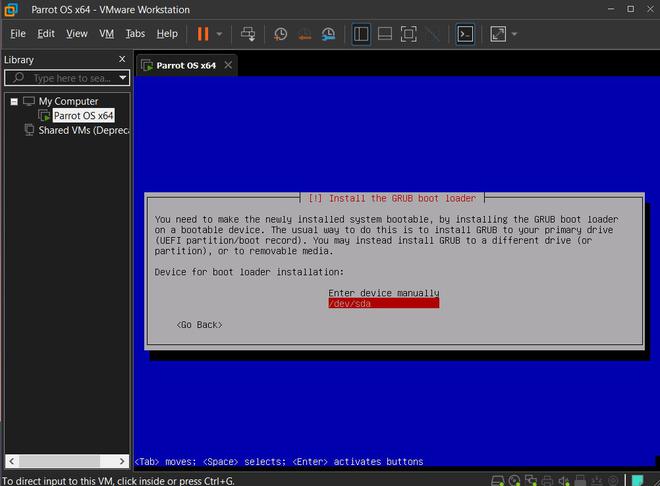Click the Send Ctrl+Alt+Del toolbar icon

(248, 34)
